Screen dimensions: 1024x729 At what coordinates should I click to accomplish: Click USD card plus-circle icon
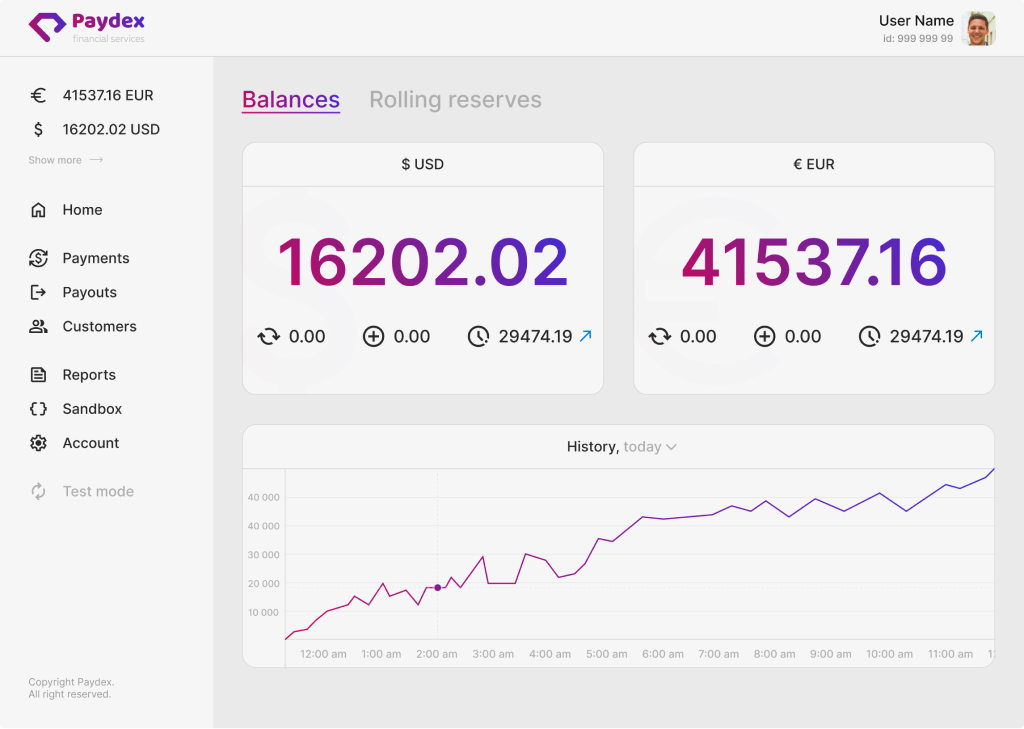374,336
